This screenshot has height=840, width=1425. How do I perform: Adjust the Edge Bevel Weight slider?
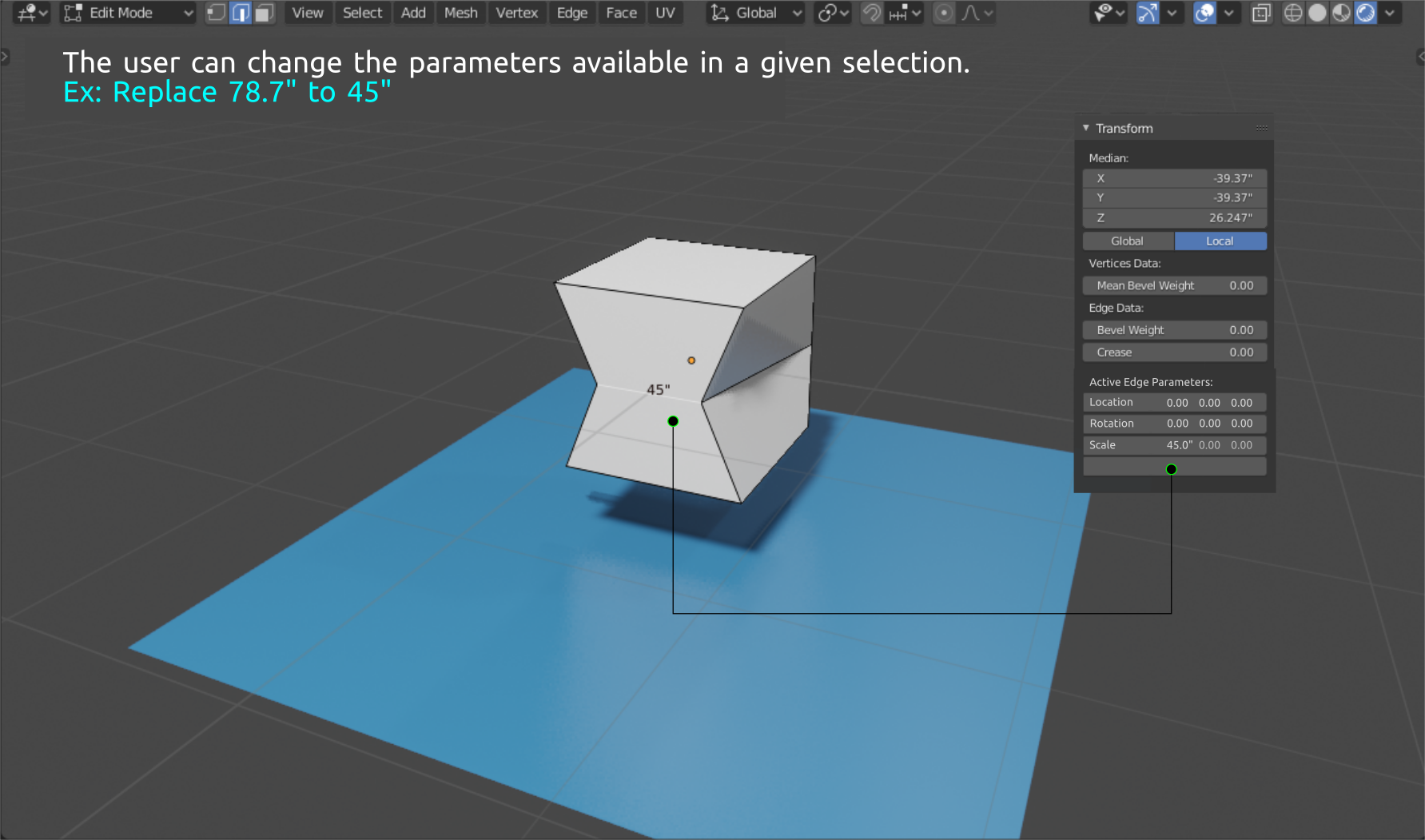click(x=1174, y=330)
